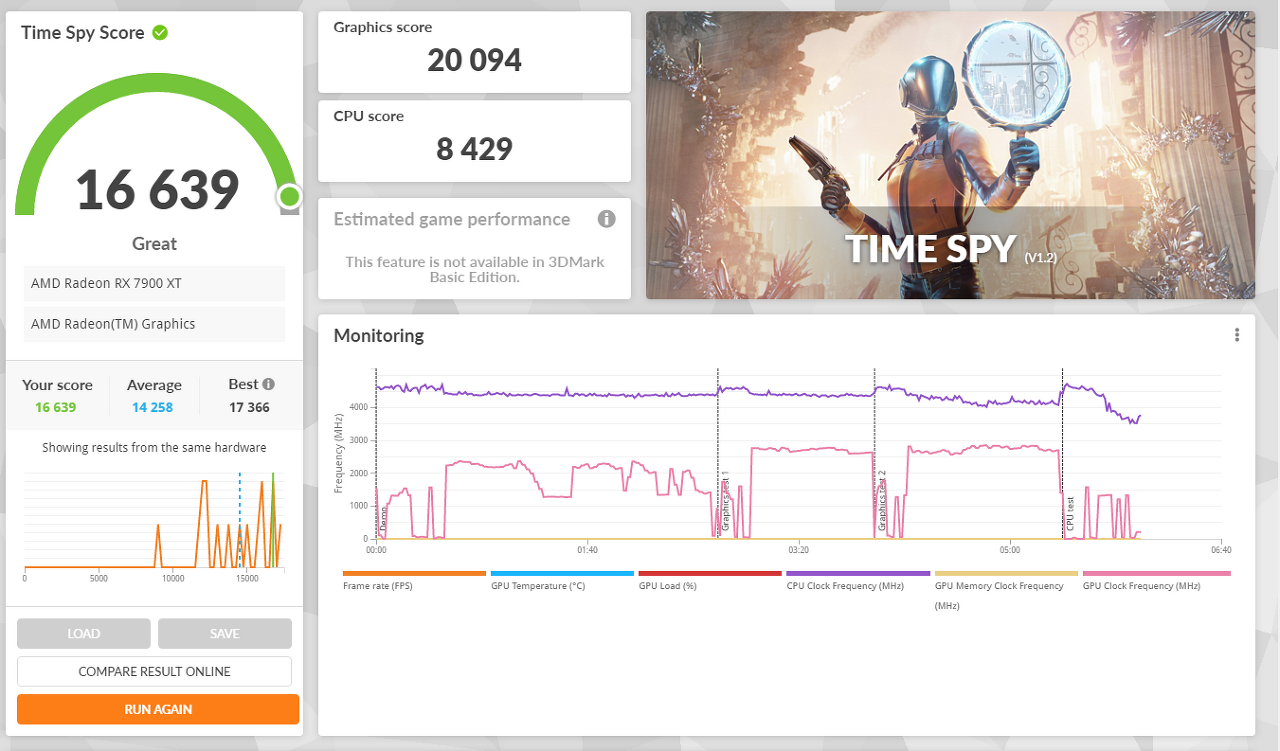Image resolution: width=1280 pixels, height=751 pixels.
Task: Toggle CPU Clock Frequency legend swatch
Action: (x=858, y=573)
